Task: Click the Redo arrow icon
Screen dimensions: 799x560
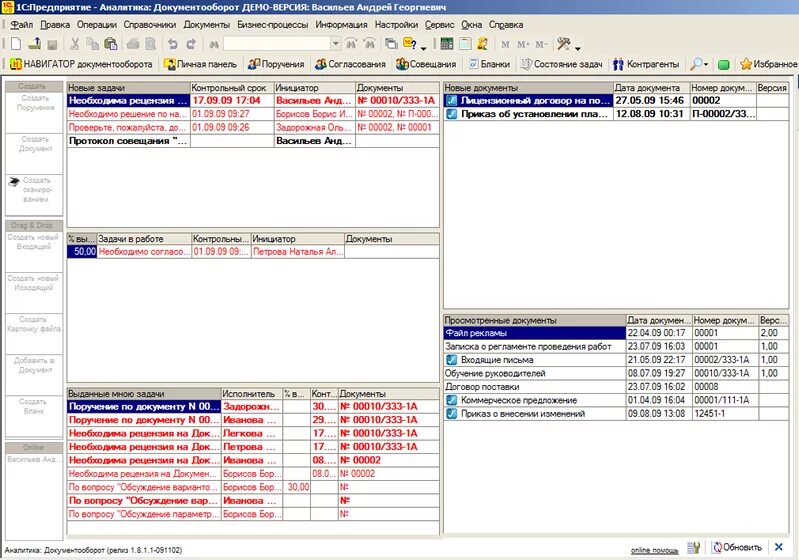Action: [191, 44]
